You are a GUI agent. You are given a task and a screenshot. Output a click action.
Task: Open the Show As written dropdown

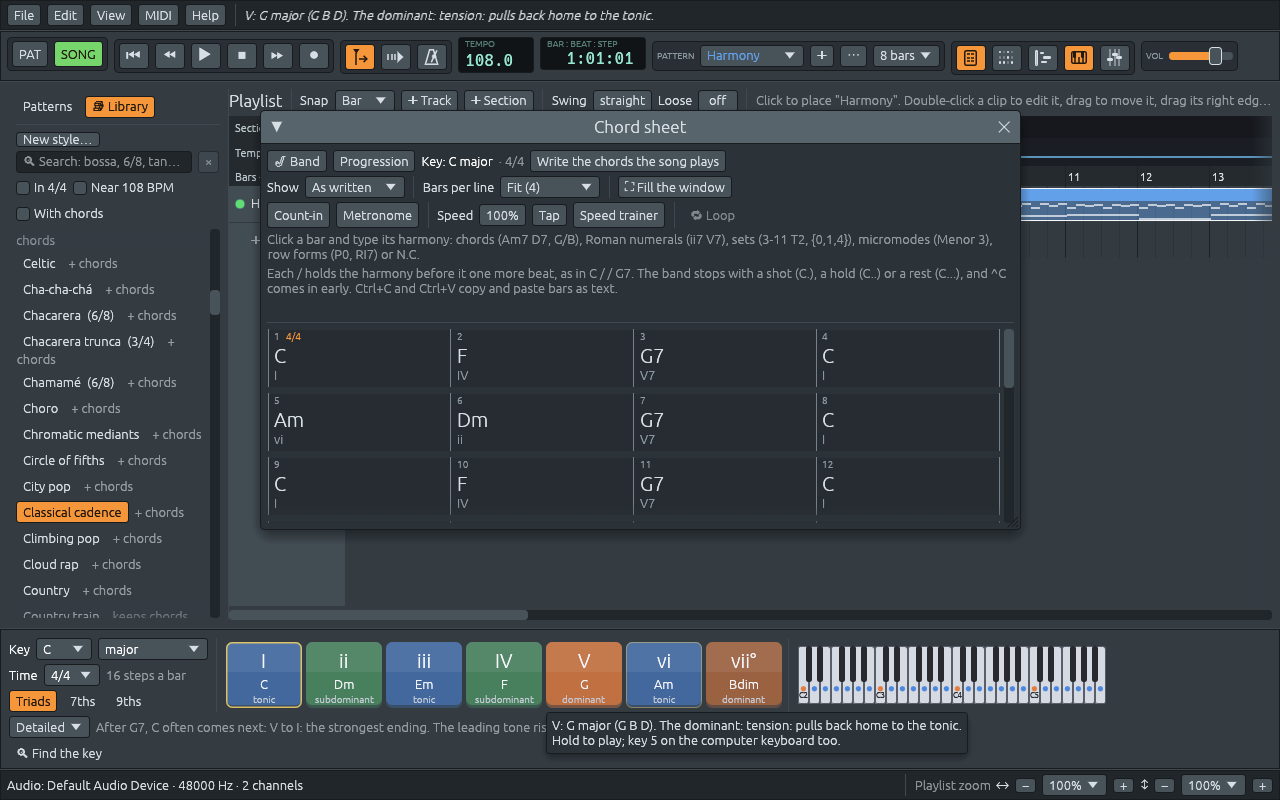[x=354, y=187]
